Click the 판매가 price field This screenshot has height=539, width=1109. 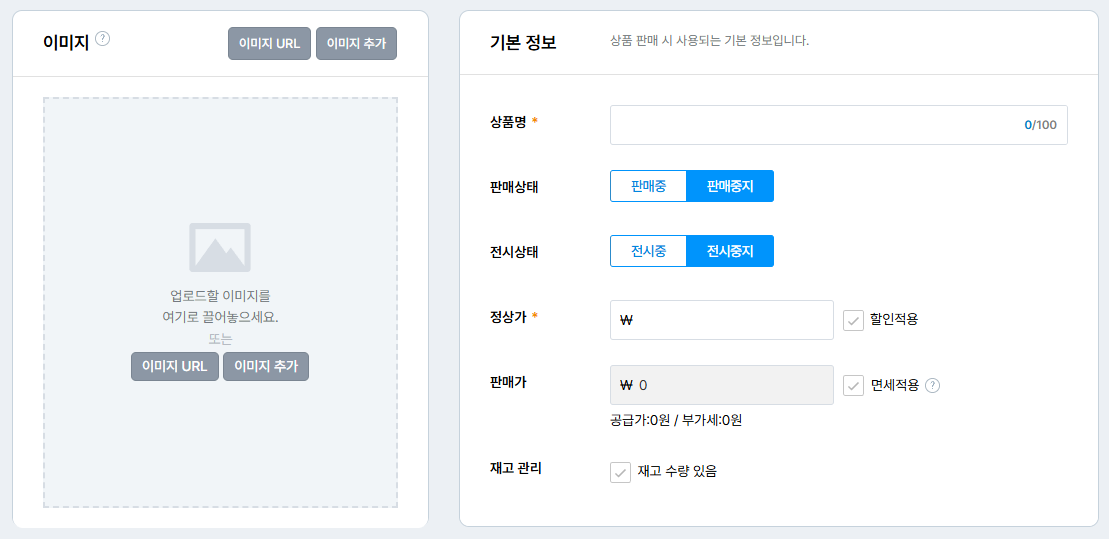pos(730,385)
